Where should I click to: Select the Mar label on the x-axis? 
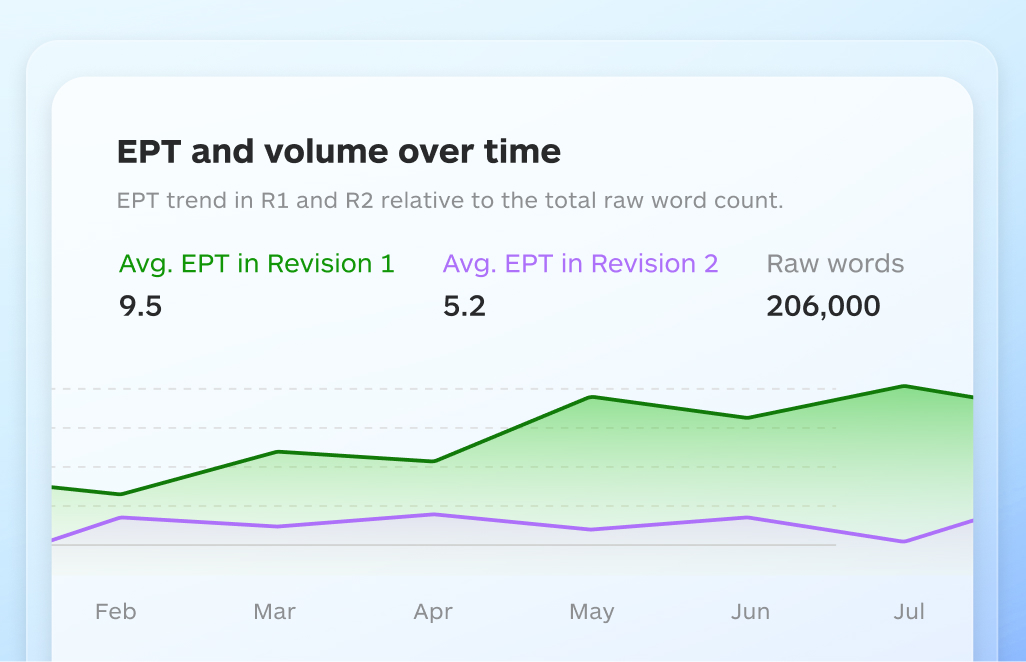[275, 611]
